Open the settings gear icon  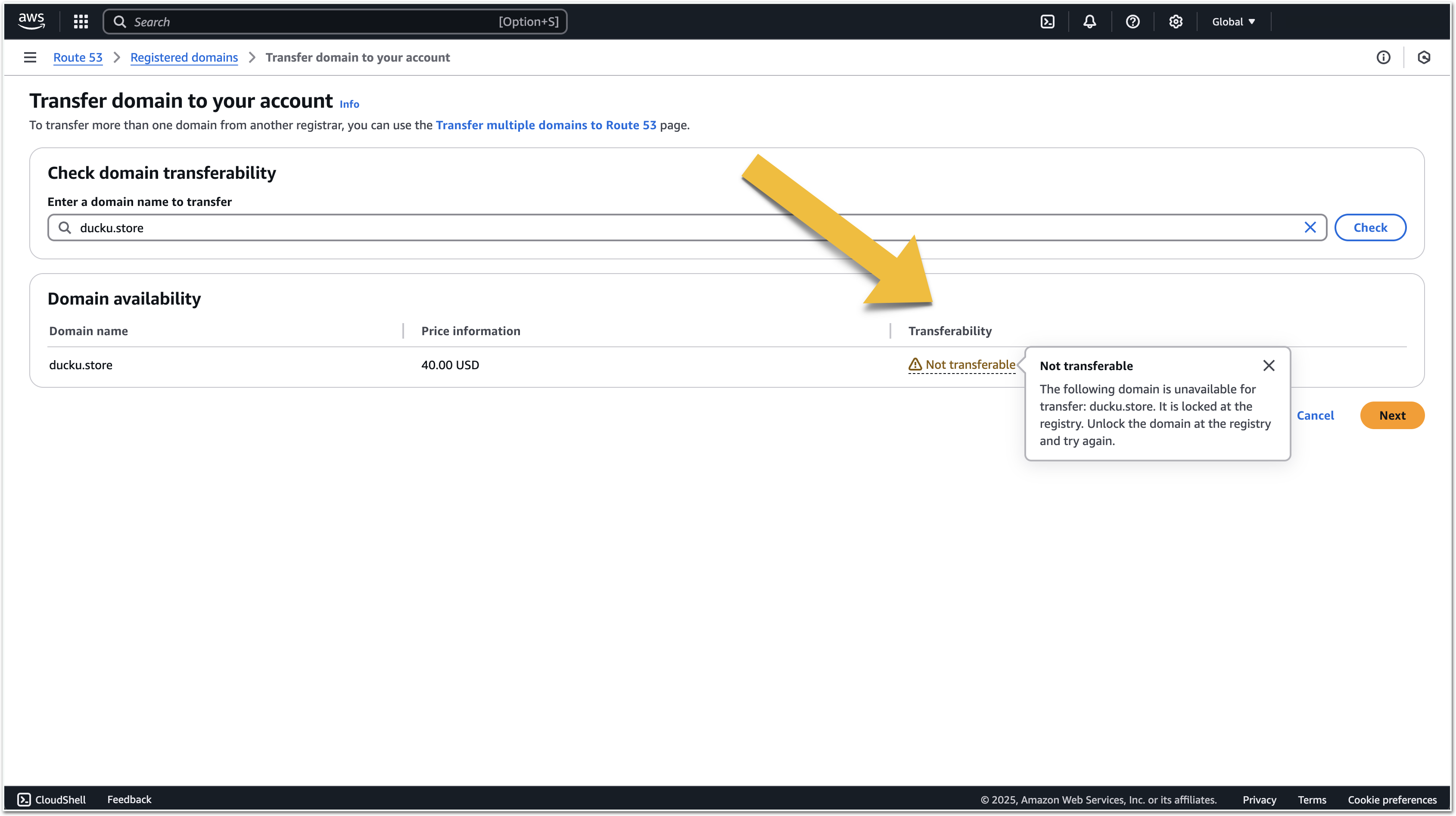tap(1176, 22)
